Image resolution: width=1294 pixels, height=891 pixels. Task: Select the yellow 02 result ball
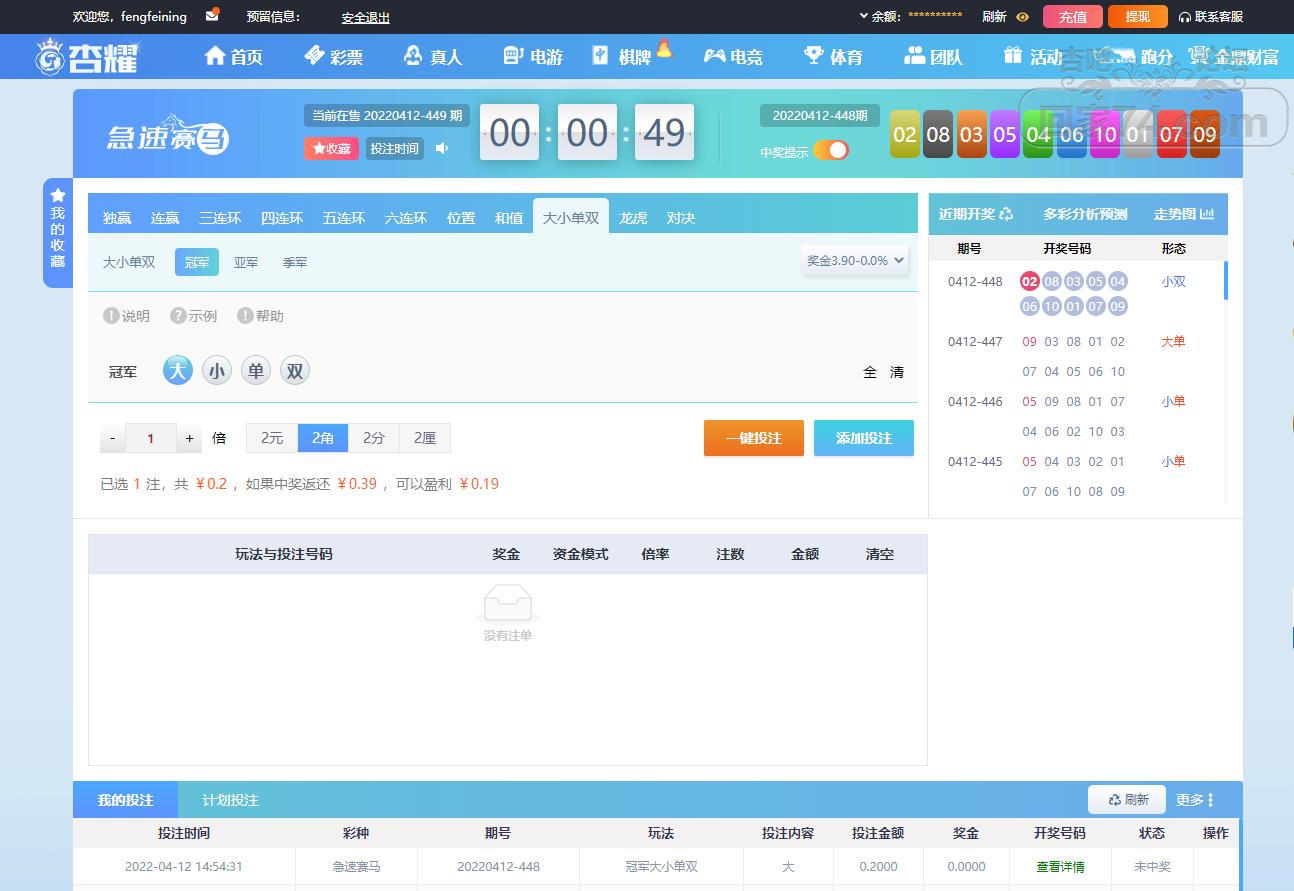[x=905, y=135]
